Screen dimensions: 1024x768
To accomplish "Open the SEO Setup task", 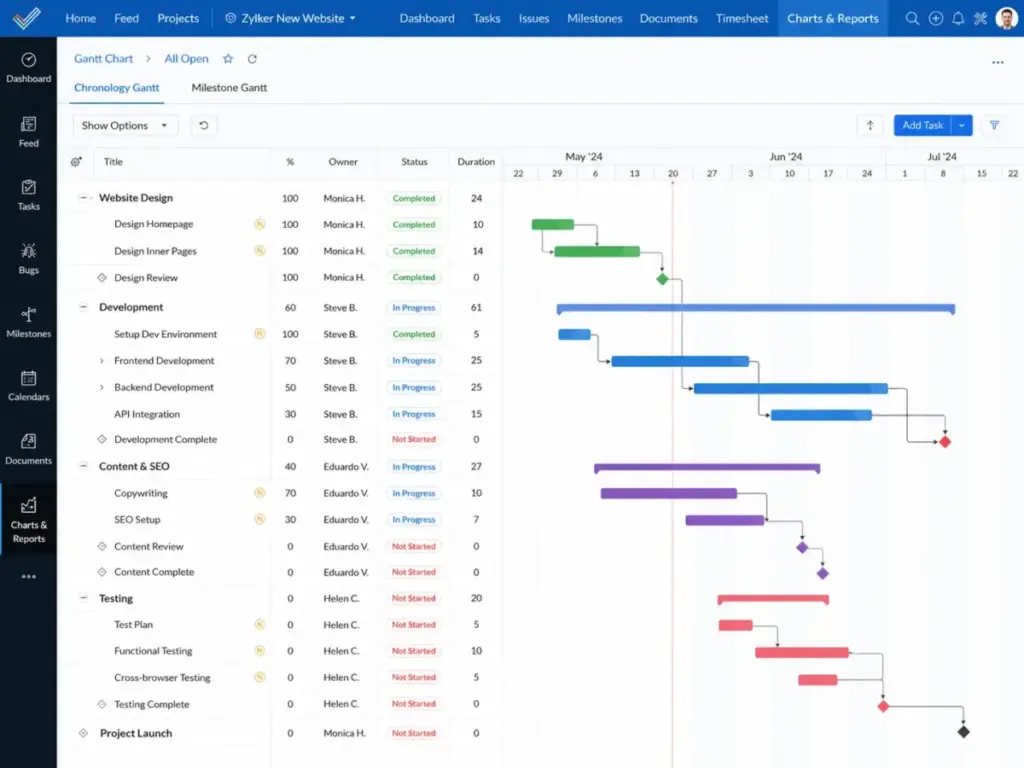I will (x=137, y=520).
